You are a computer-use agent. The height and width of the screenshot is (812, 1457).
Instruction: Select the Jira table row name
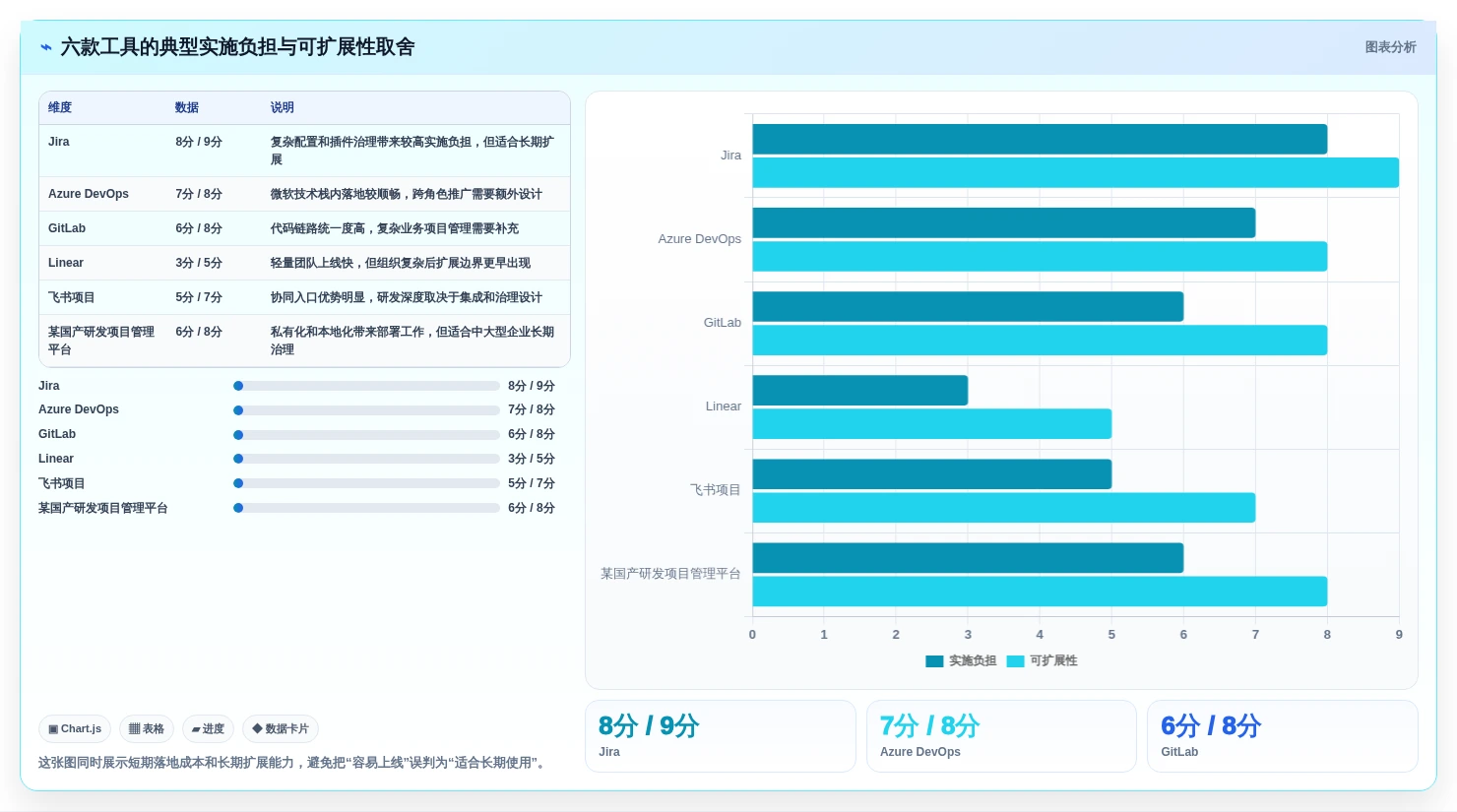59,142
